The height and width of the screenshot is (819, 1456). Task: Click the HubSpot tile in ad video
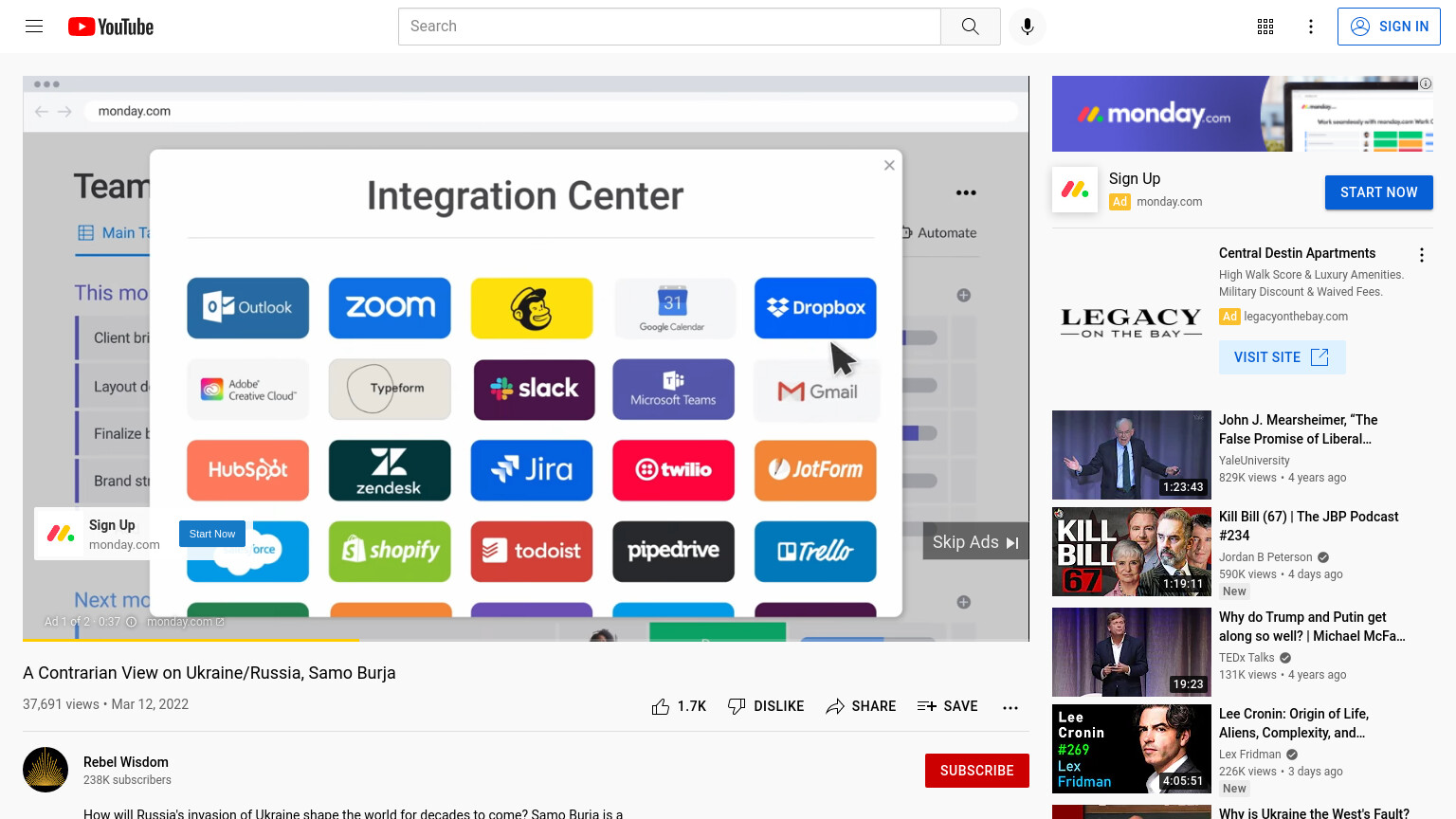coord(248,470)
